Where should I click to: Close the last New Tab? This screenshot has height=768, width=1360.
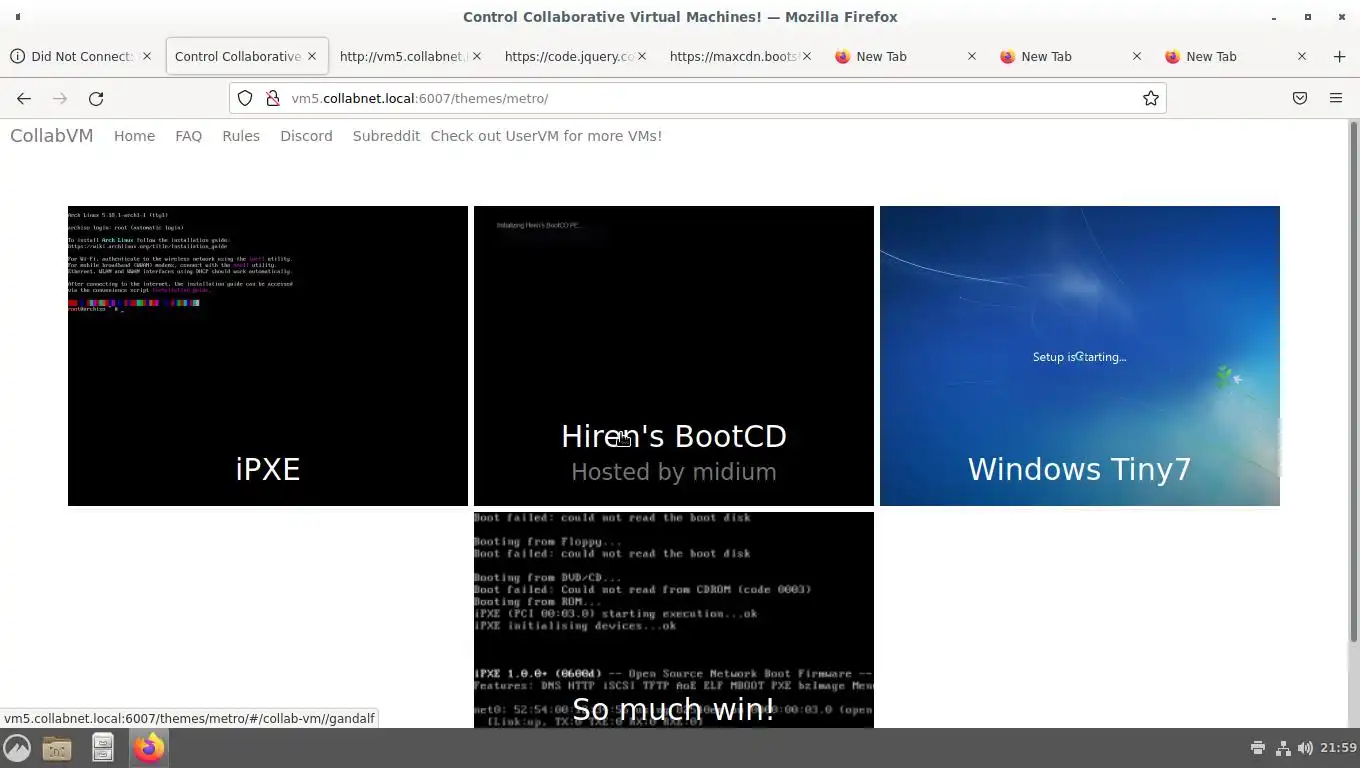[1302, 56]
